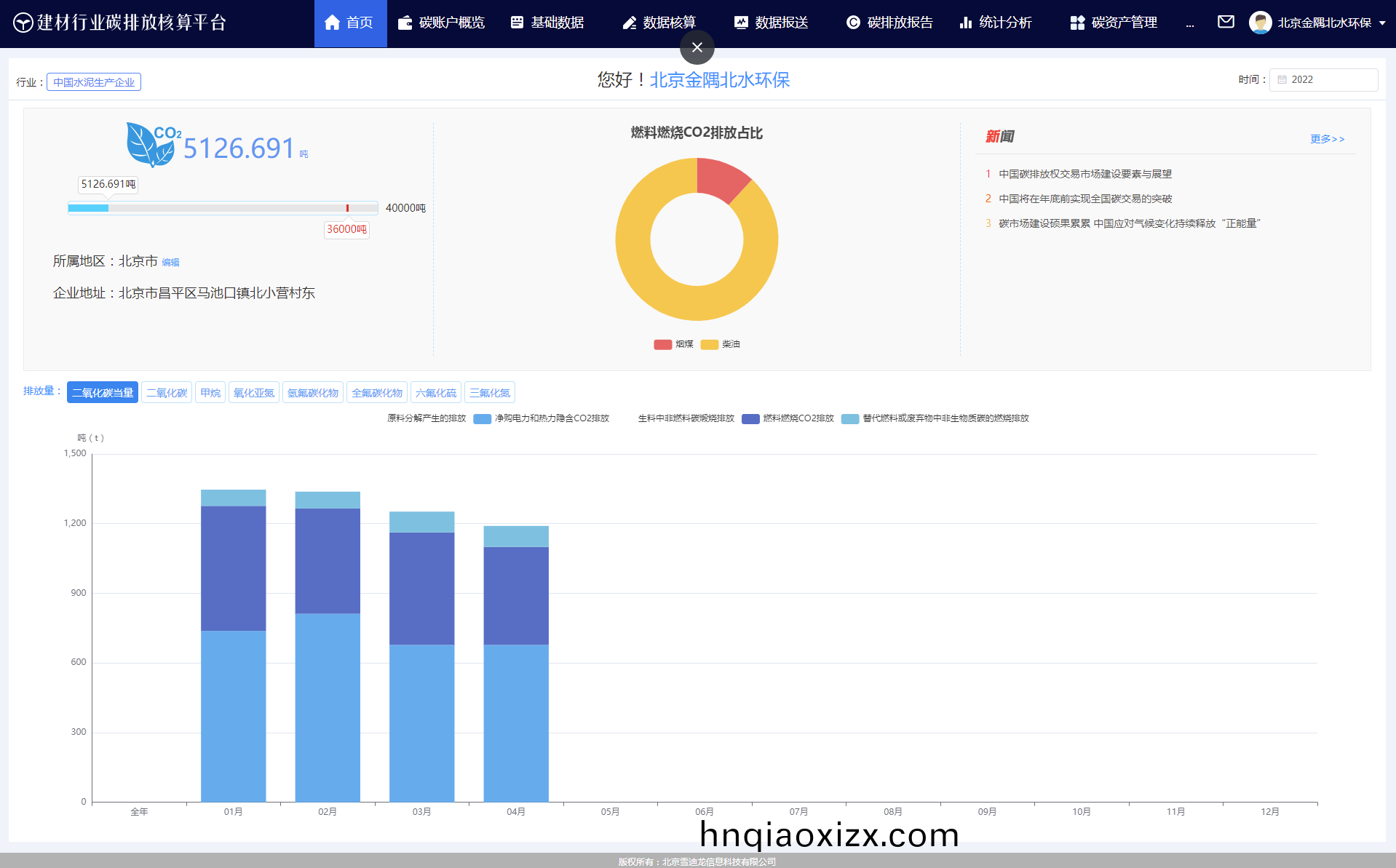Open news item 中国碳排放权交易市场建设要素与展望
The image size is (1396, 868).
click(1084, 174)
